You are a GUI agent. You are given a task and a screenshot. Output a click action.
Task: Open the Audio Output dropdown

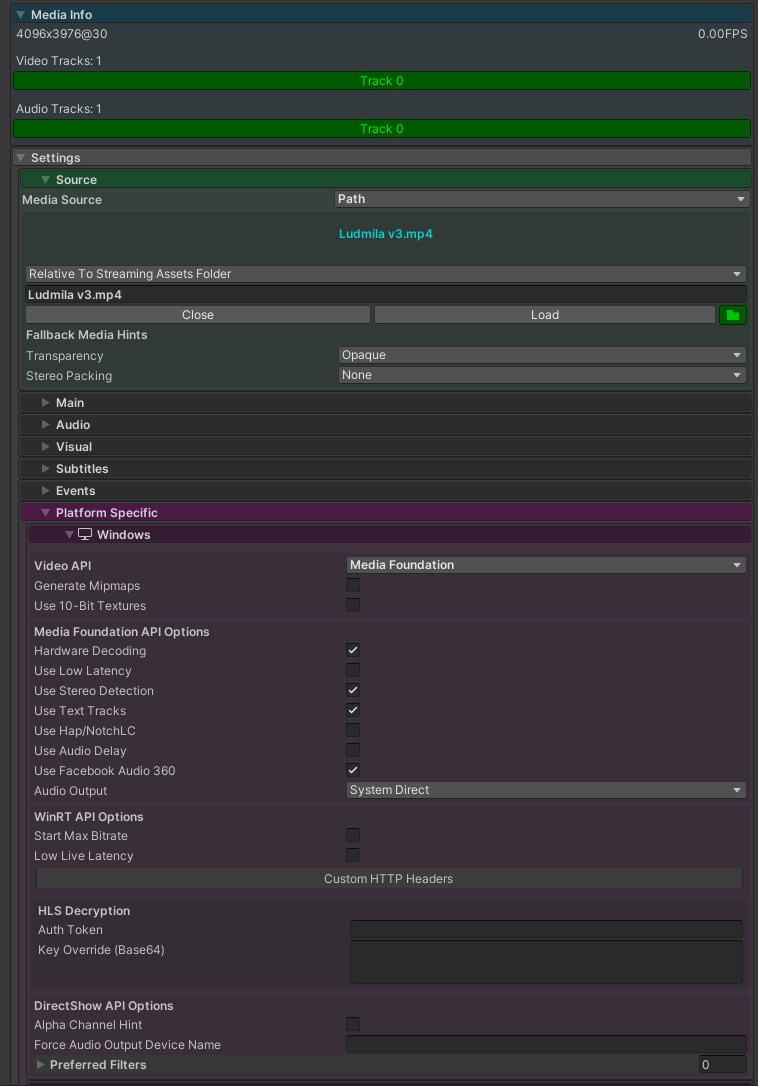(x=545, y=790)
